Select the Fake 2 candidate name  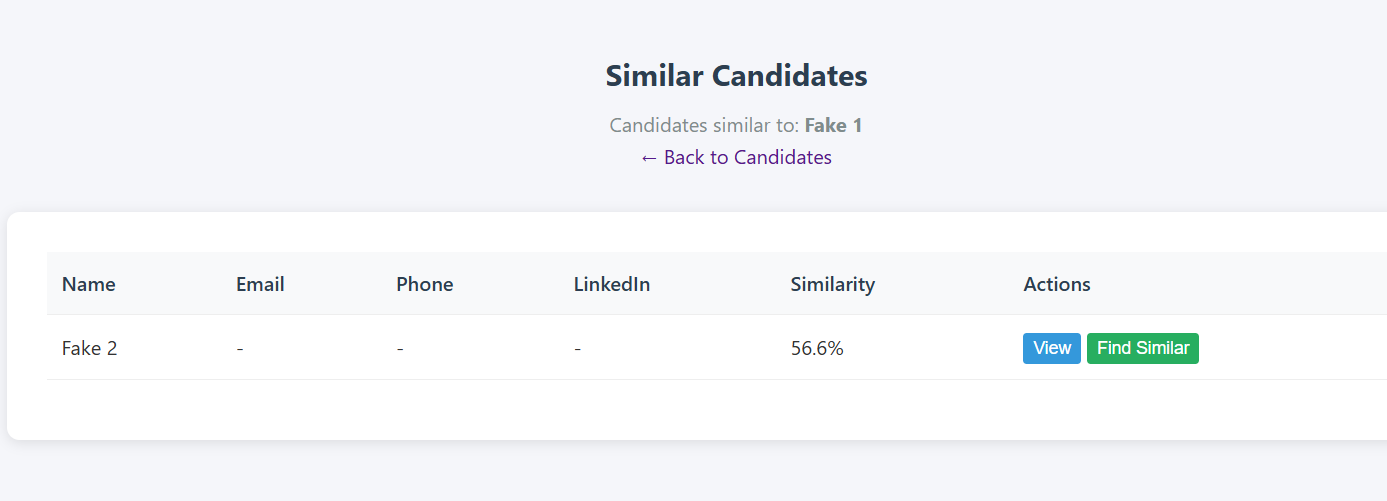coord(89,348)
